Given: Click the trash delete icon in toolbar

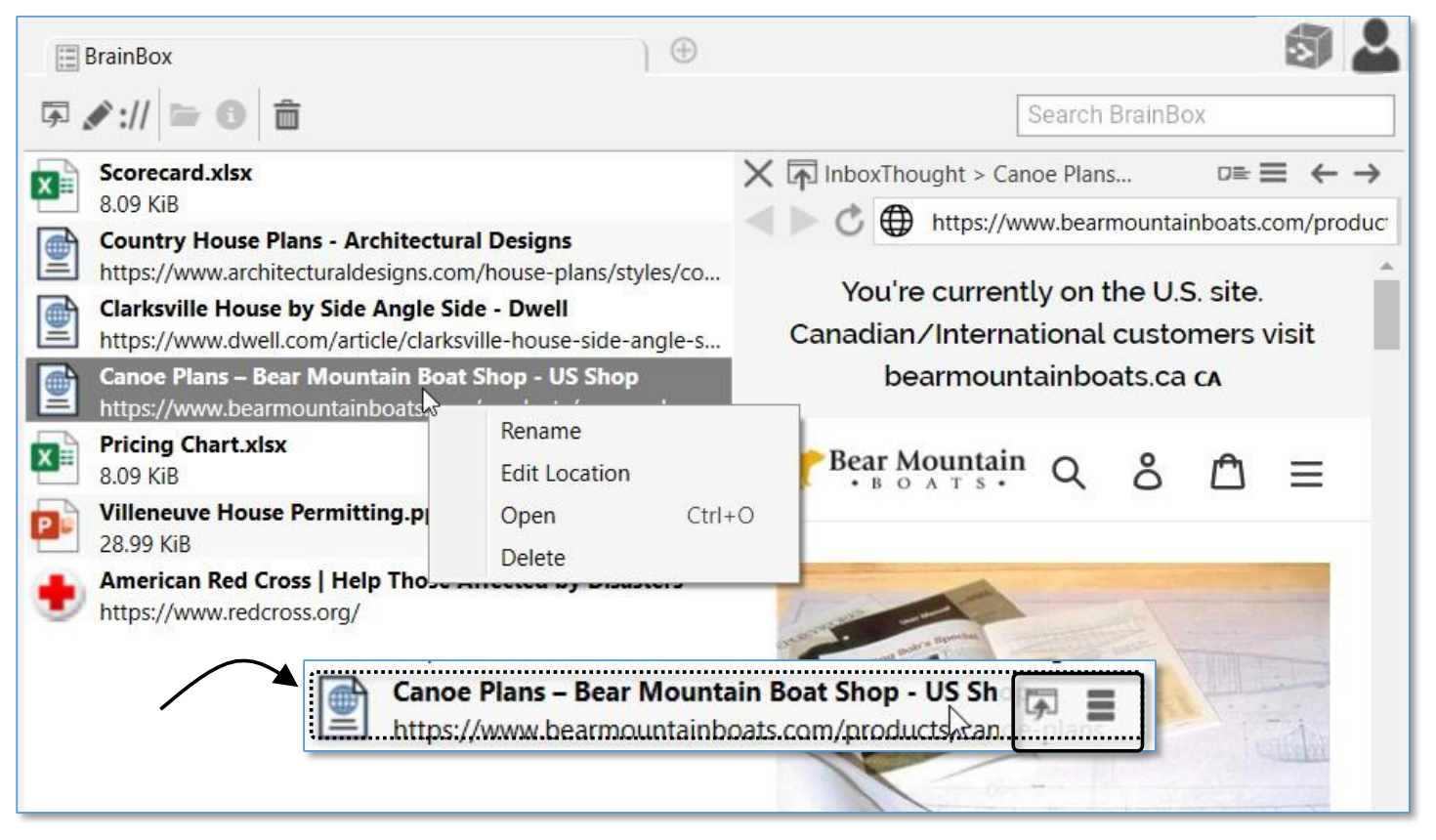Looking at the screenshot, I should click(286, 115).
